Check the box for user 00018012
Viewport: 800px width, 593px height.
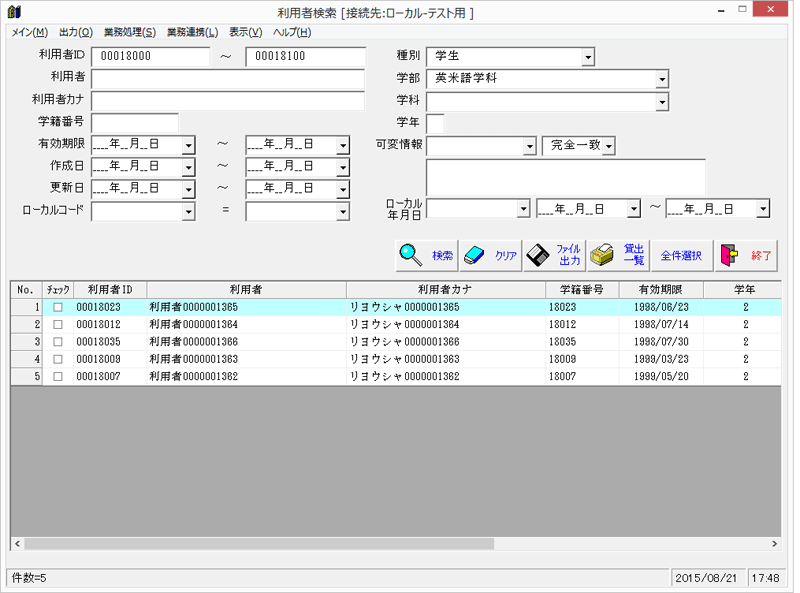click(x=58, y=325)
